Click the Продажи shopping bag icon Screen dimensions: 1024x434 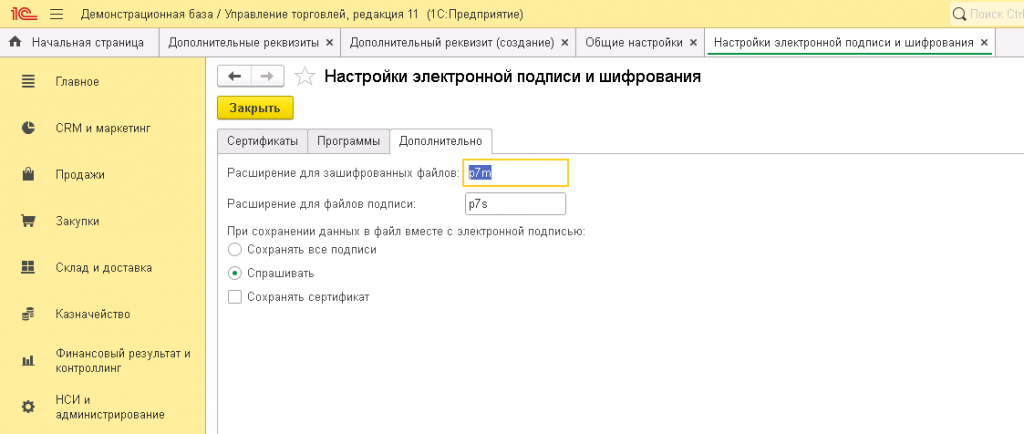coord(28,174)
